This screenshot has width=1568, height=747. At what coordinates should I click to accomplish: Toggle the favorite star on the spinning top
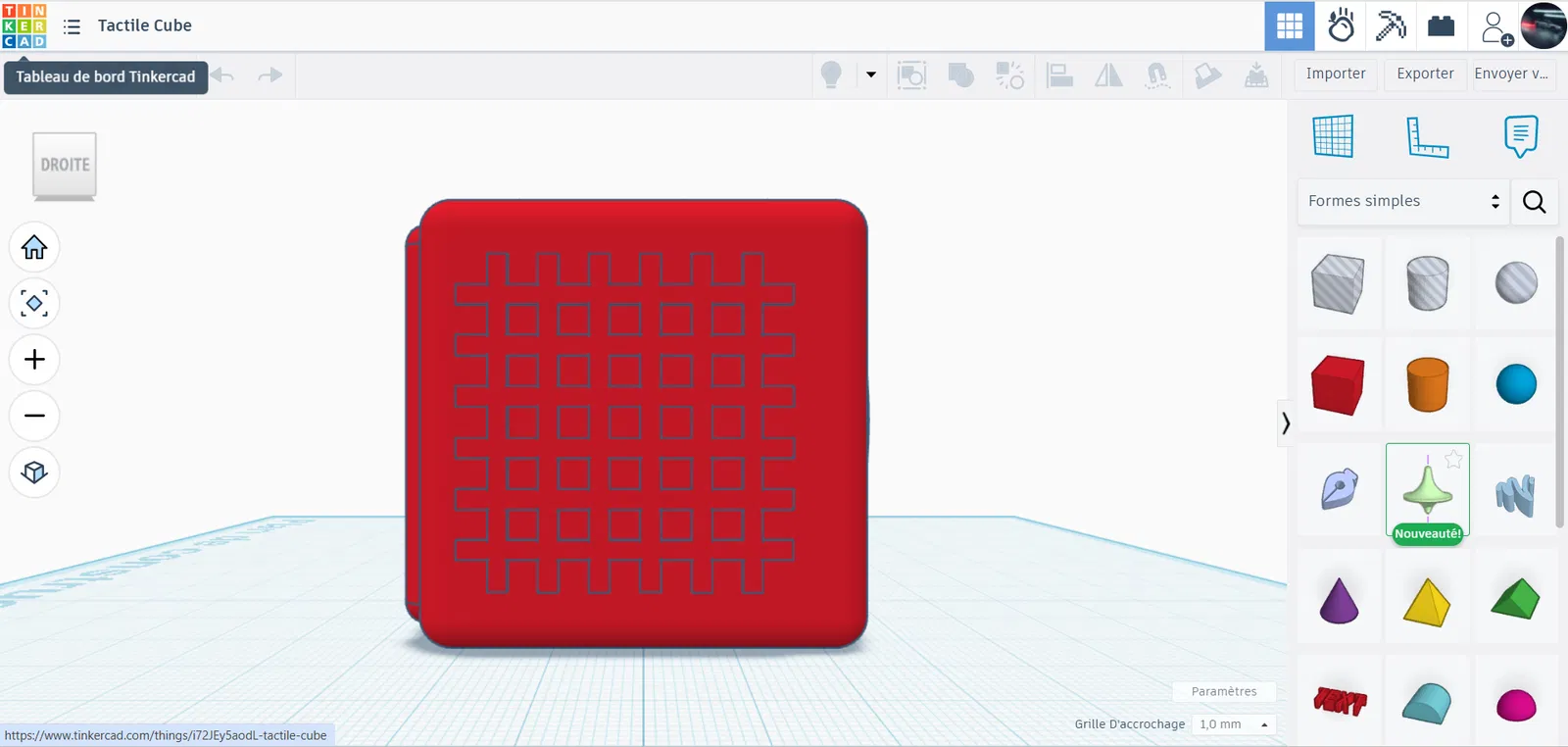point(1453,459)
